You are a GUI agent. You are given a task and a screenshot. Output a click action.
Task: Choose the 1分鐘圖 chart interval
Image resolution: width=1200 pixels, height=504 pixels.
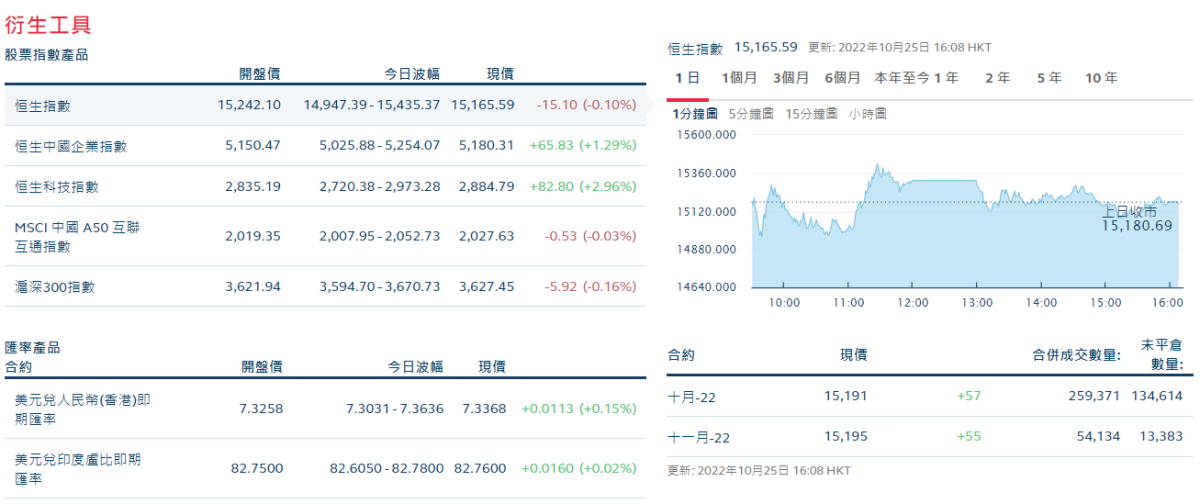696,114
